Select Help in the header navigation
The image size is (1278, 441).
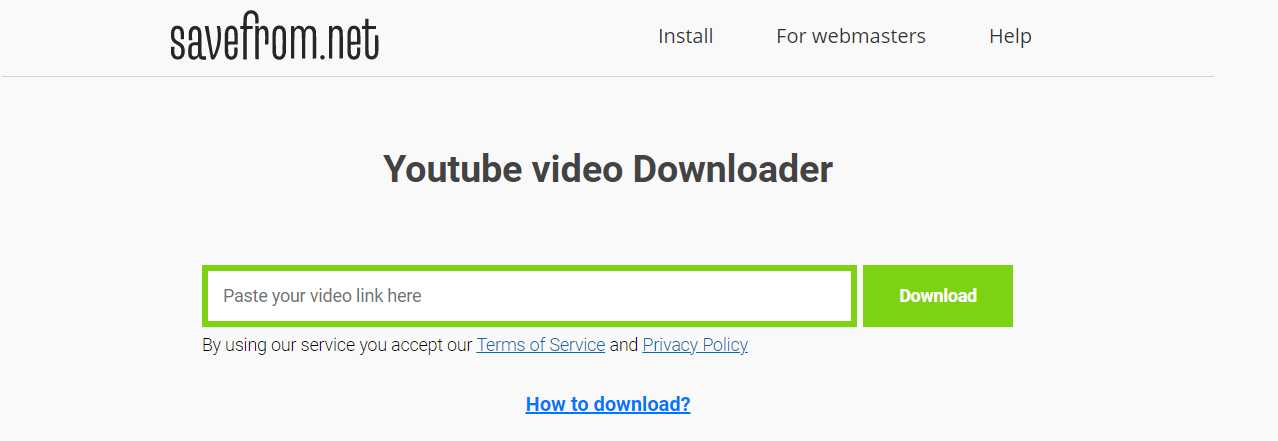click(x=1010, y=36)
